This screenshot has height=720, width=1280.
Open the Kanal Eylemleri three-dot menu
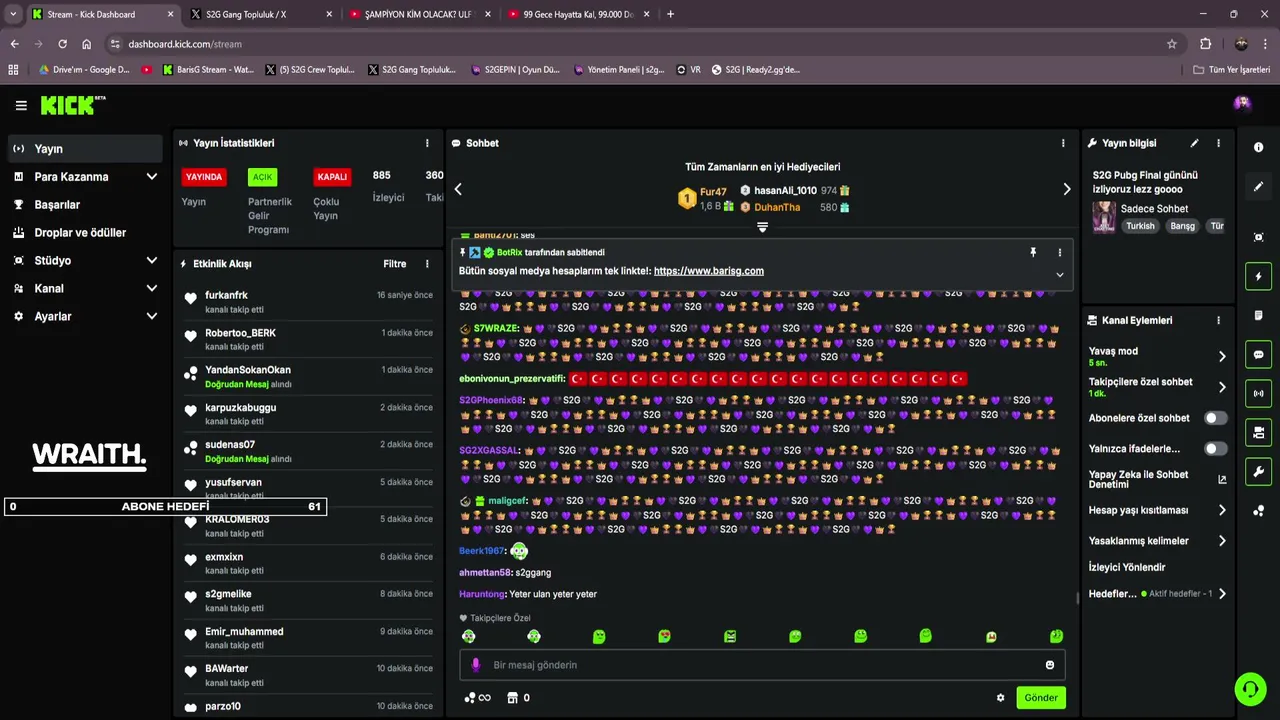(1218, 320)
